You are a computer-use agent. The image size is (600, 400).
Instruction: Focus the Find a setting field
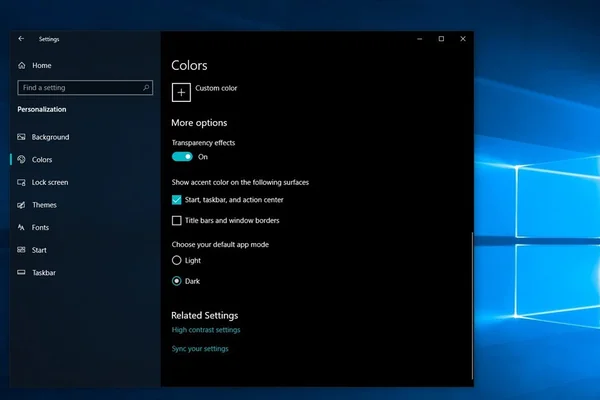85,88
